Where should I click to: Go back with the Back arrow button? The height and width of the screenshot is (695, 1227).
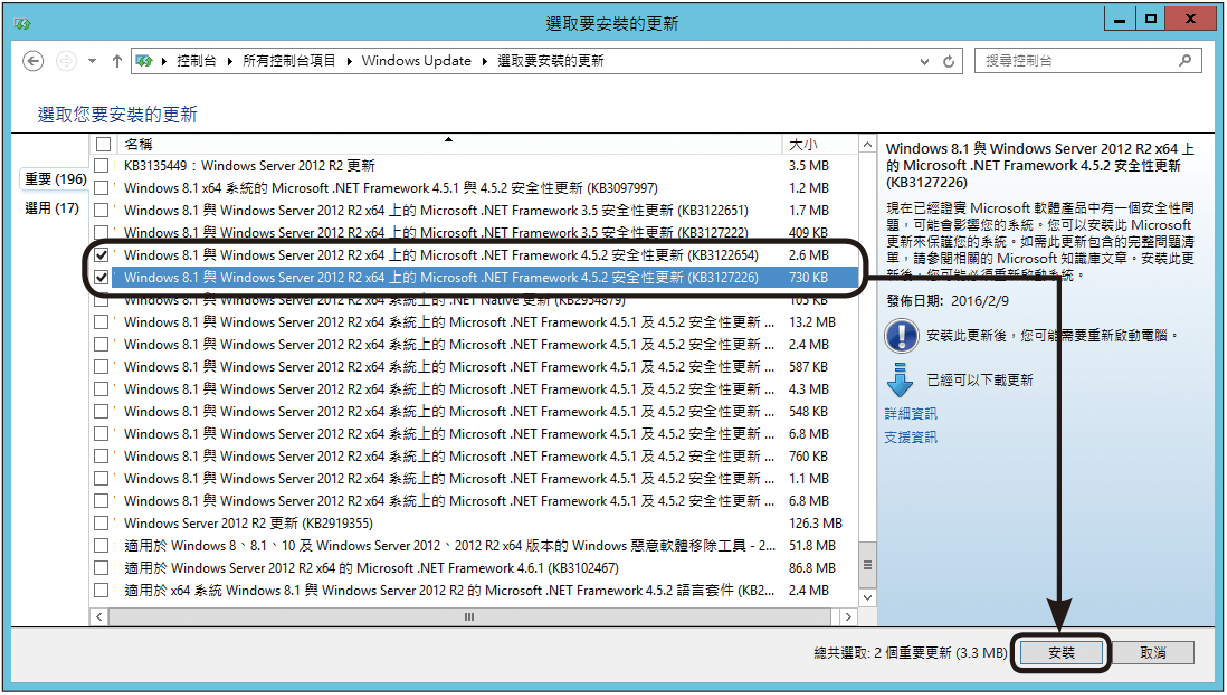tap(33, 61)
